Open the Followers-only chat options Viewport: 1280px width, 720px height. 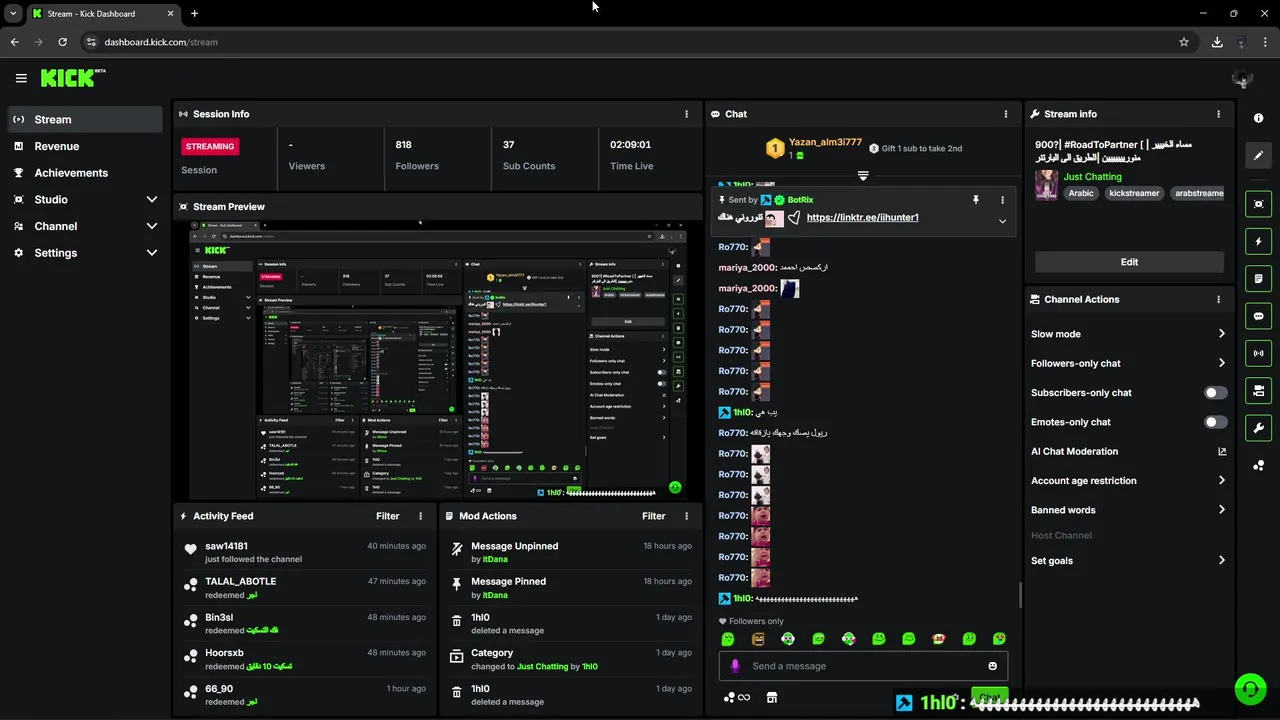coord(1128,363)
